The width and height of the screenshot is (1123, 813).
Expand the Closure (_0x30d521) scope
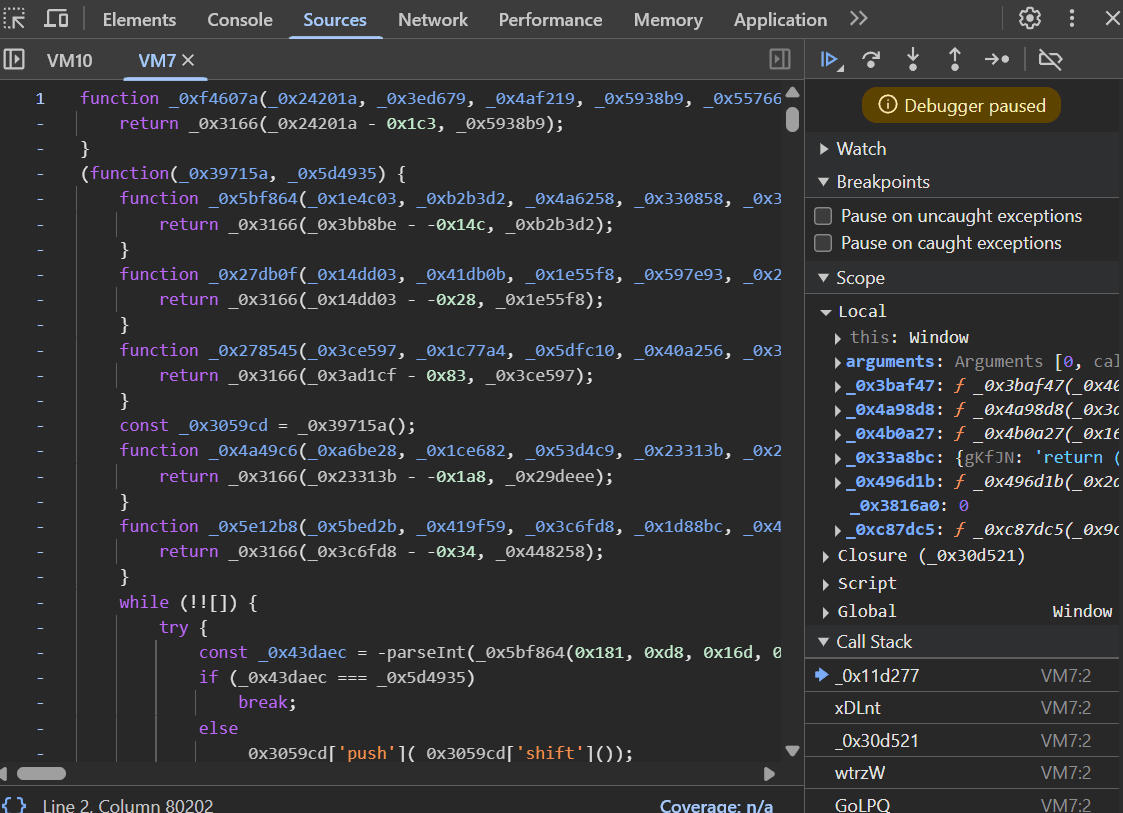pyautogui.click(x=824, y=555)
